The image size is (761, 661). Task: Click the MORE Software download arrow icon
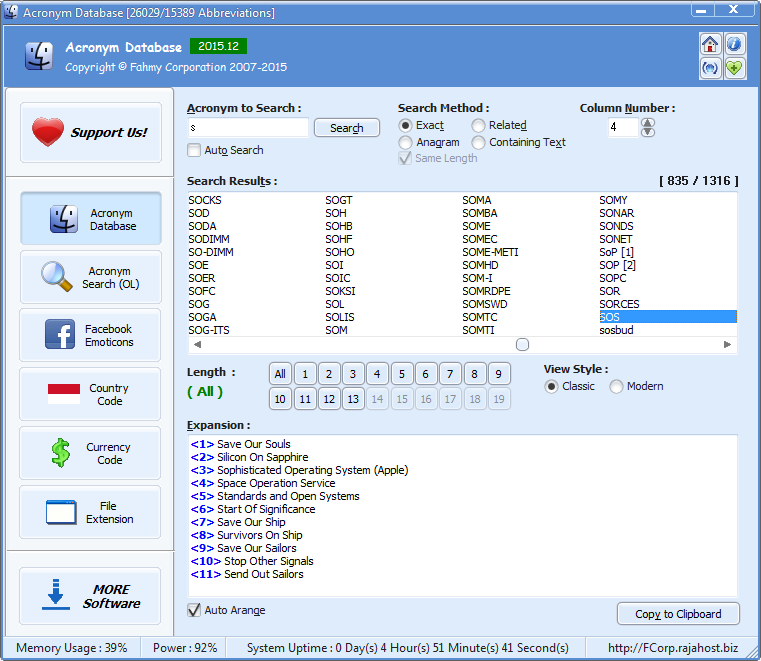55,594
